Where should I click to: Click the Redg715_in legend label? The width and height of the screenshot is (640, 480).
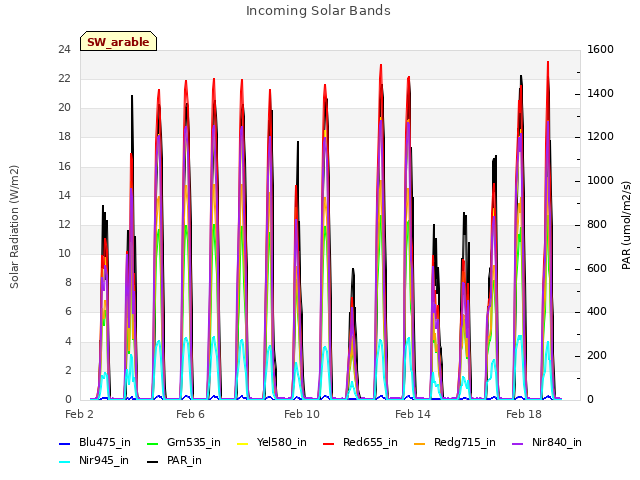coord(464,442)
